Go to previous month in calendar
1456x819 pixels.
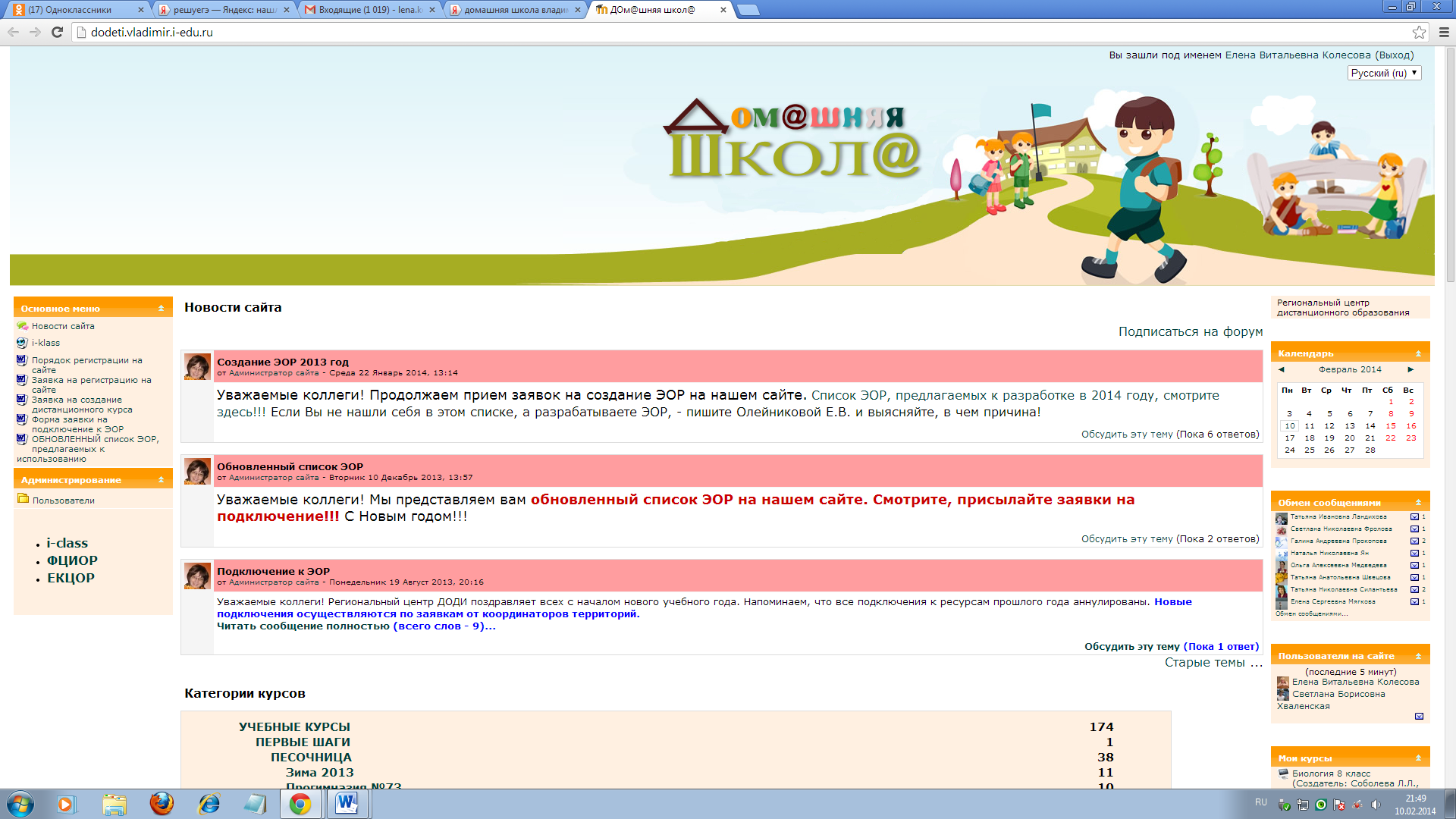1282,369
